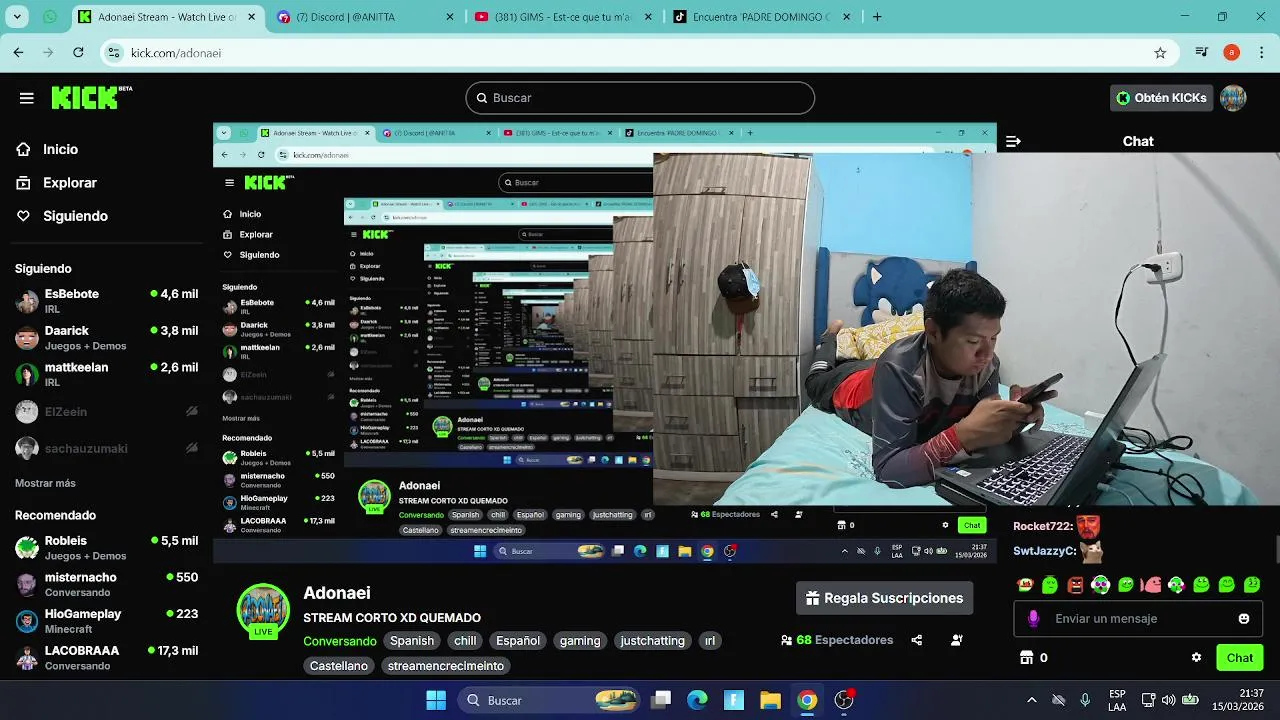
Task: Show hidden system tray icons
Action: click(1032, 700)
